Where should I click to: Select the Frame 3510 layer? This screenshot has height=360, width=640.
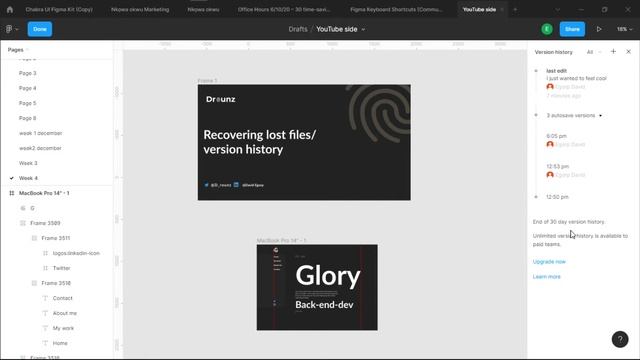click(x=56, y=283)
